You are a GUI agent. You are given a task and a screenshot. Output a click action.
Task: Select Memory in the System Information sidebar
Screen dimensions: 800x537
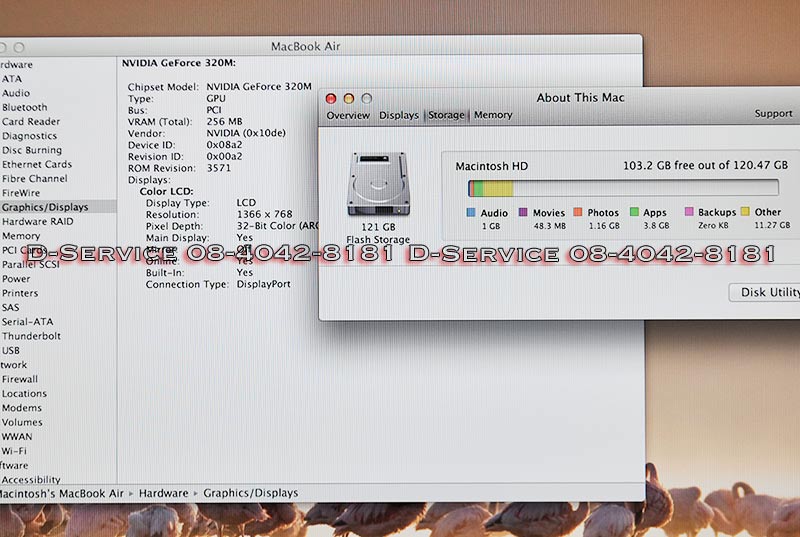[x=20, y=236]
